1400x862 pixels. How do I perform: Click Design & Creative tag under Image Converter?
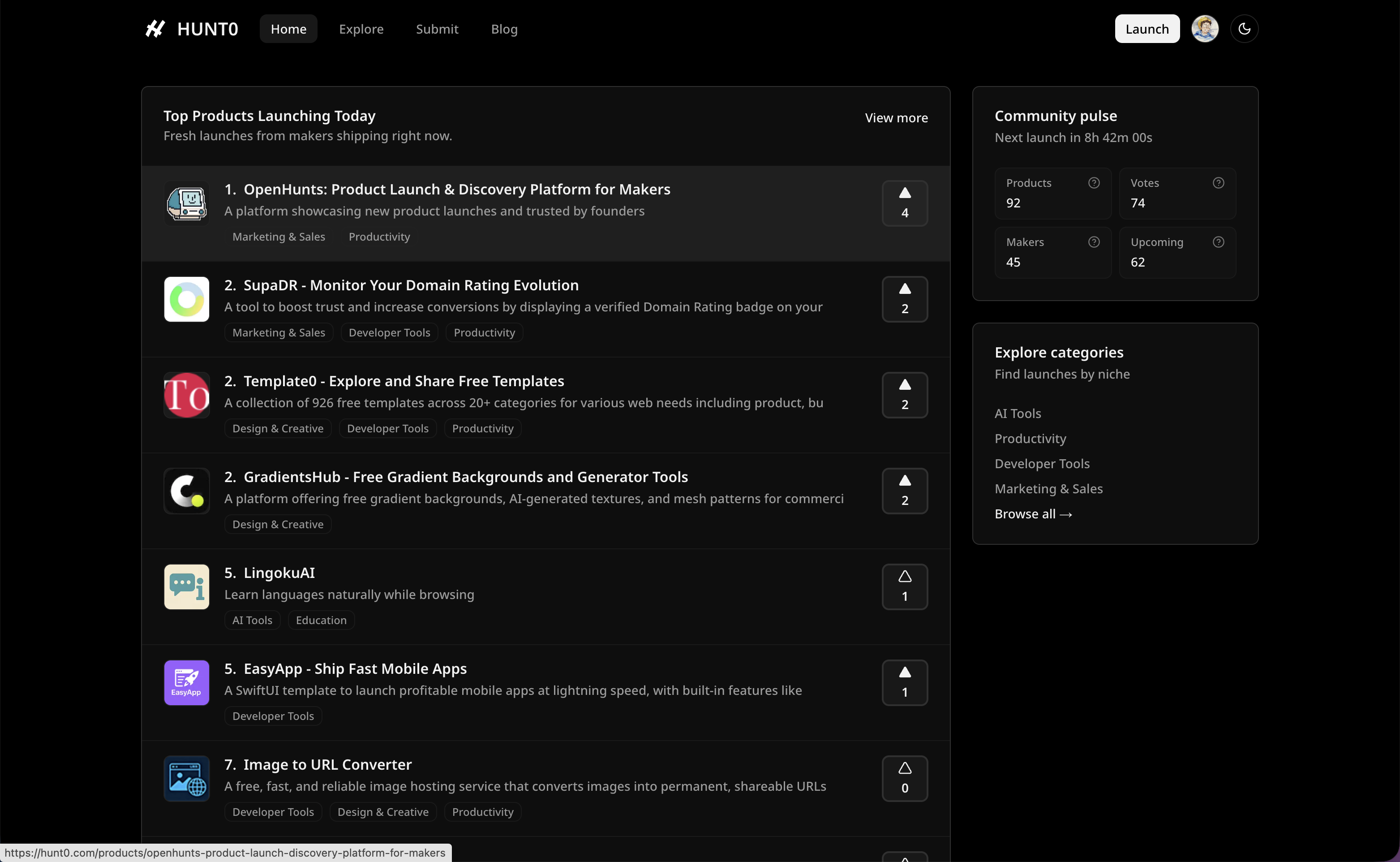tap(383, 811)
